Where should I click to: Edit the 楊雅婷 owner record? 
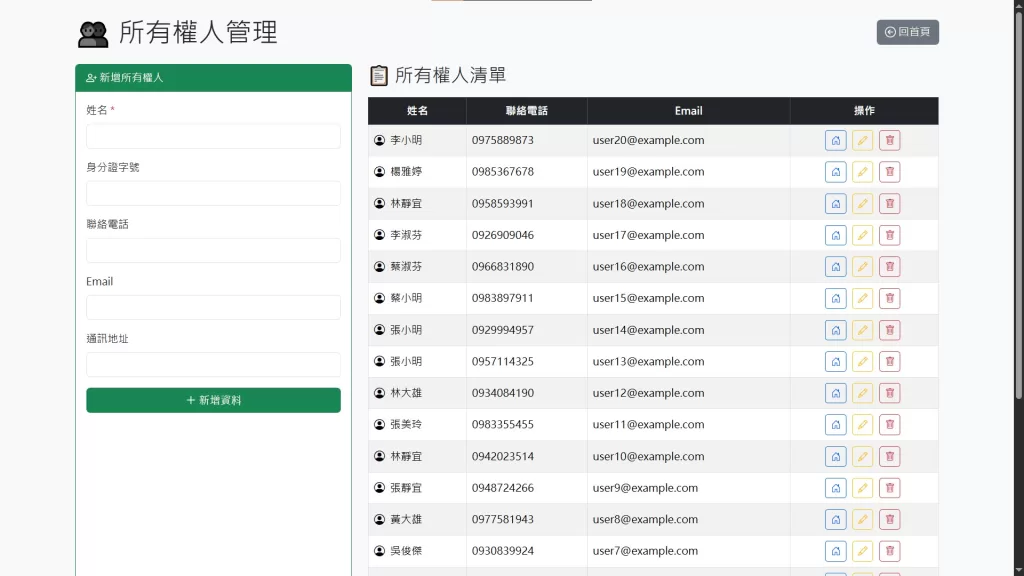click(862, 172)
